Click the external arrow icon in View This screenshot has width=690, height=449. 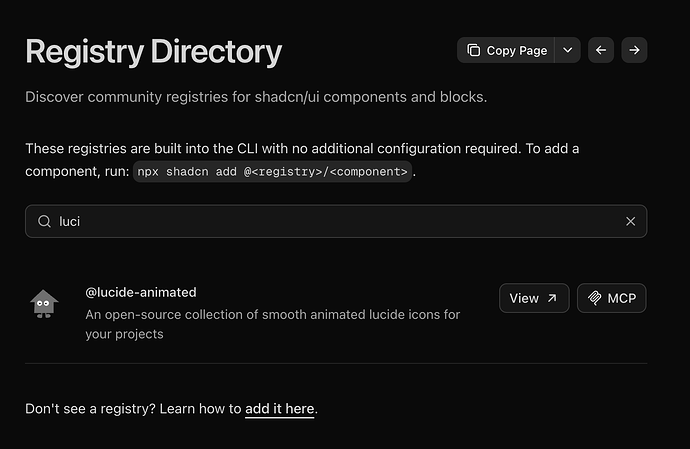pos(552,298)
